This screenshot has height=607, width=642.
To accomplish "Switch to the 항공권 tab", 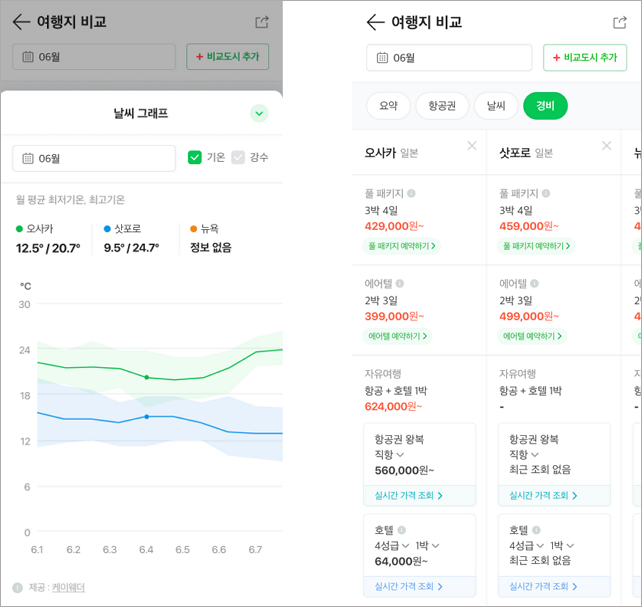I will pyautogui.click(x=441, y=105).
